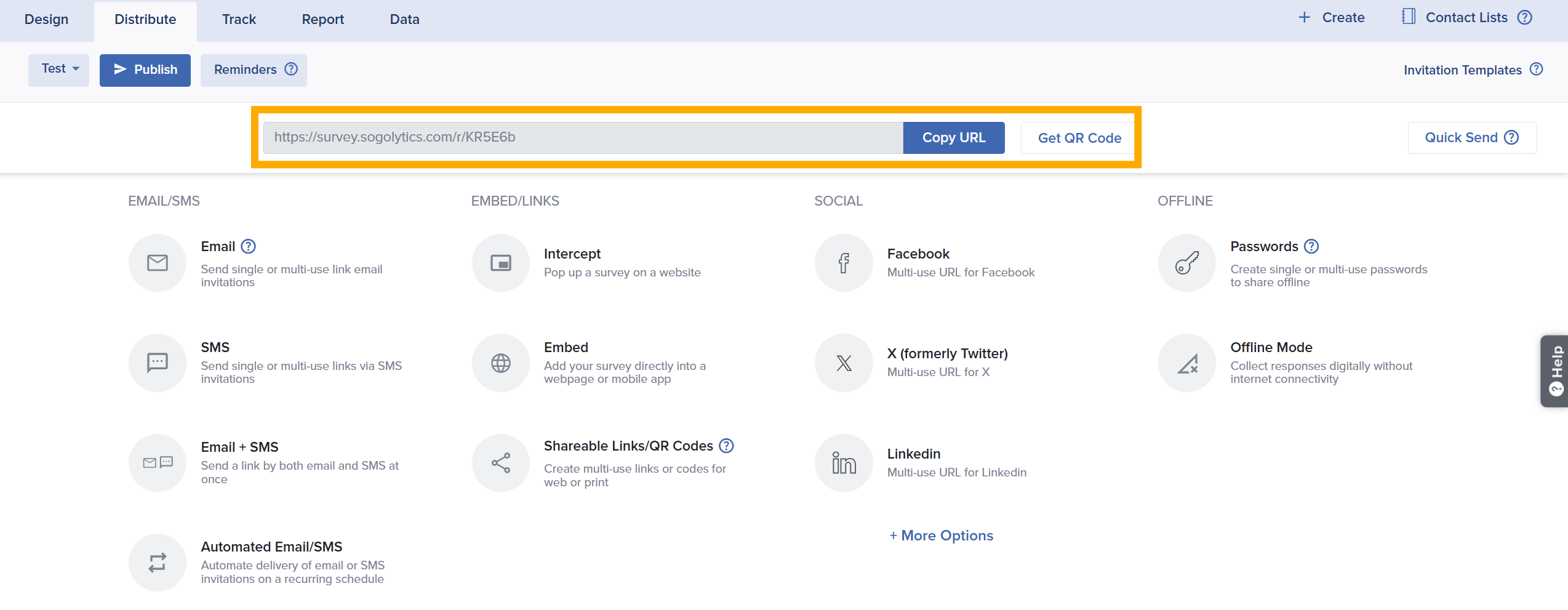This screenshot has width=1568, height=610.
Task: Click the survey URL text field
Action: tap(582, 137)
